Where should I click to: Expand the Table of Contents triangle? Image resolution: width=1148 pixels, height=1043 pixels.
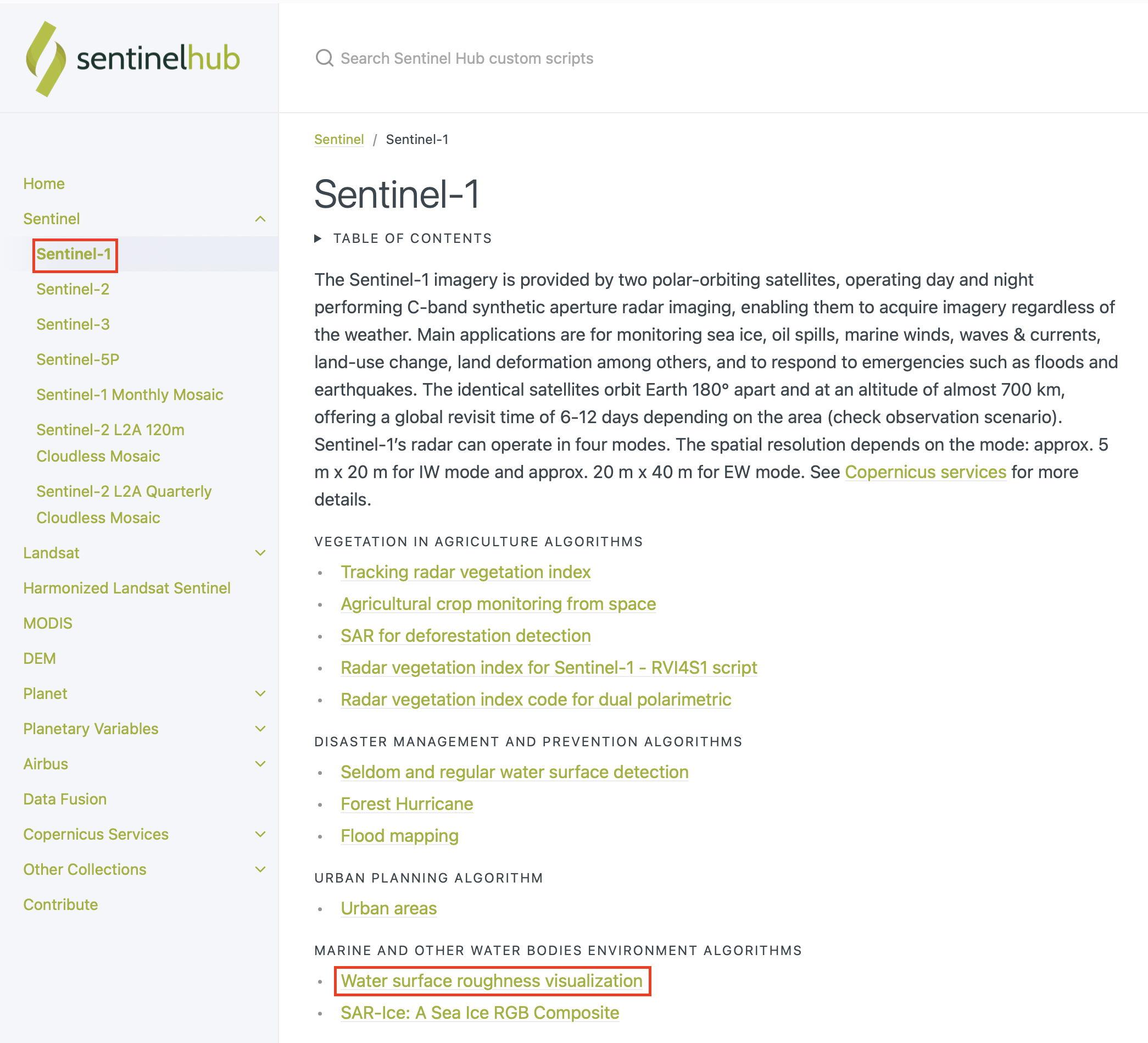coord(319,238)
